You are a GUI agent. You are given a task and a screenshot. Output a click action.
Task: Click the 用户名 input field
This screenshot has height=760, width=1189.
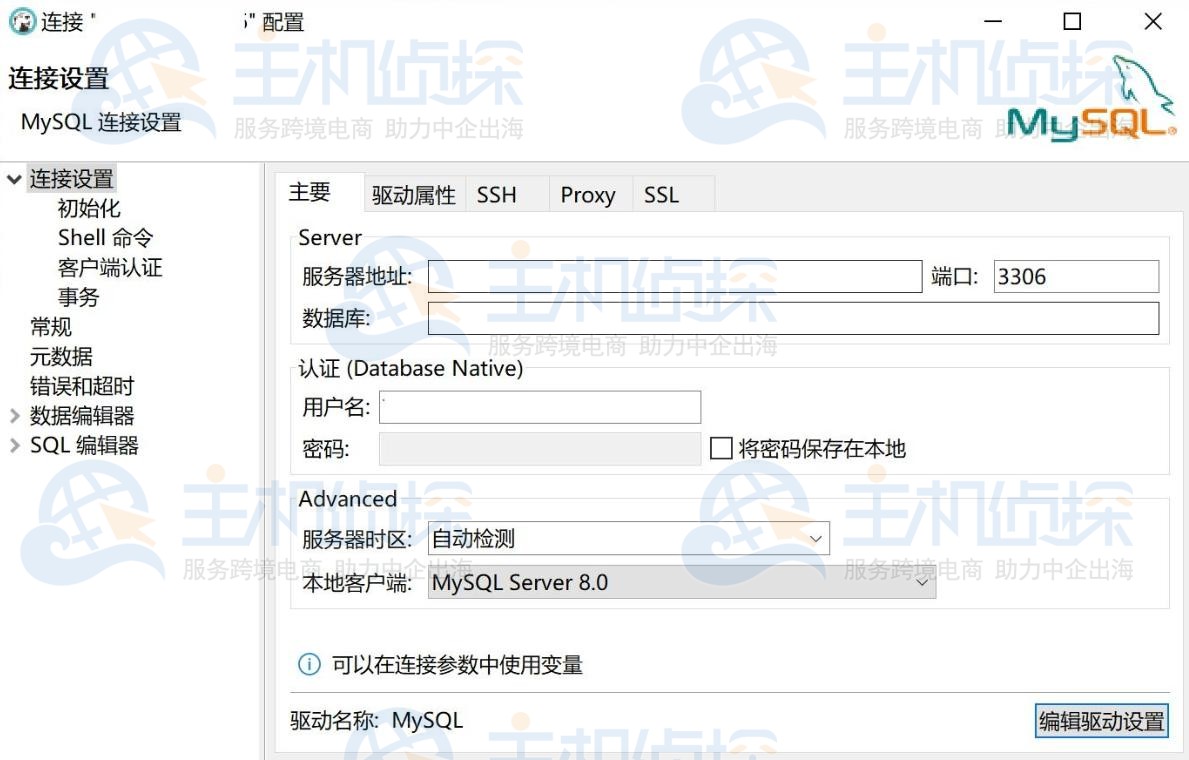[x=540, y=407]
